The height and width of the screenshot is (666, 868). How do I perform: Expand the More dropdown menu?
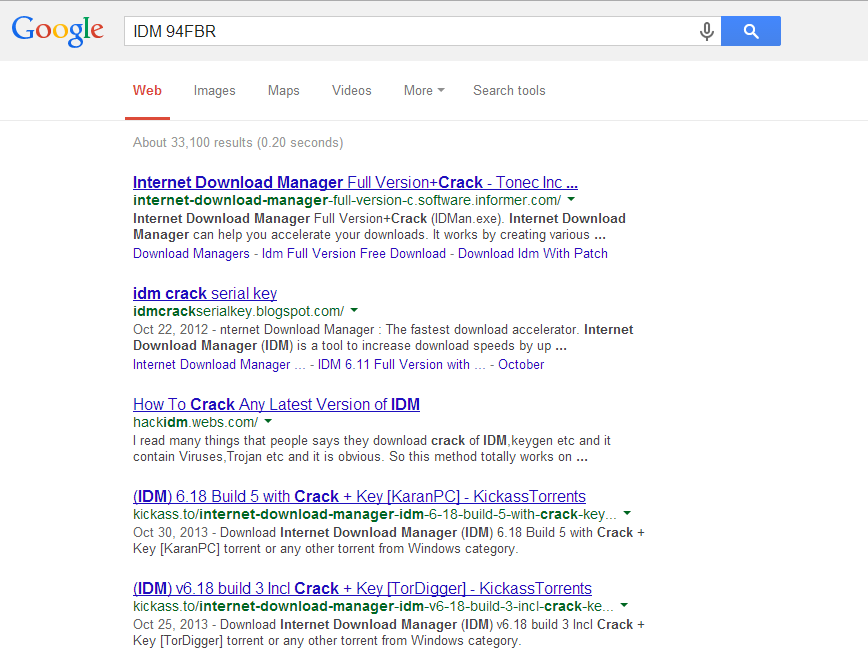(424, 90)
